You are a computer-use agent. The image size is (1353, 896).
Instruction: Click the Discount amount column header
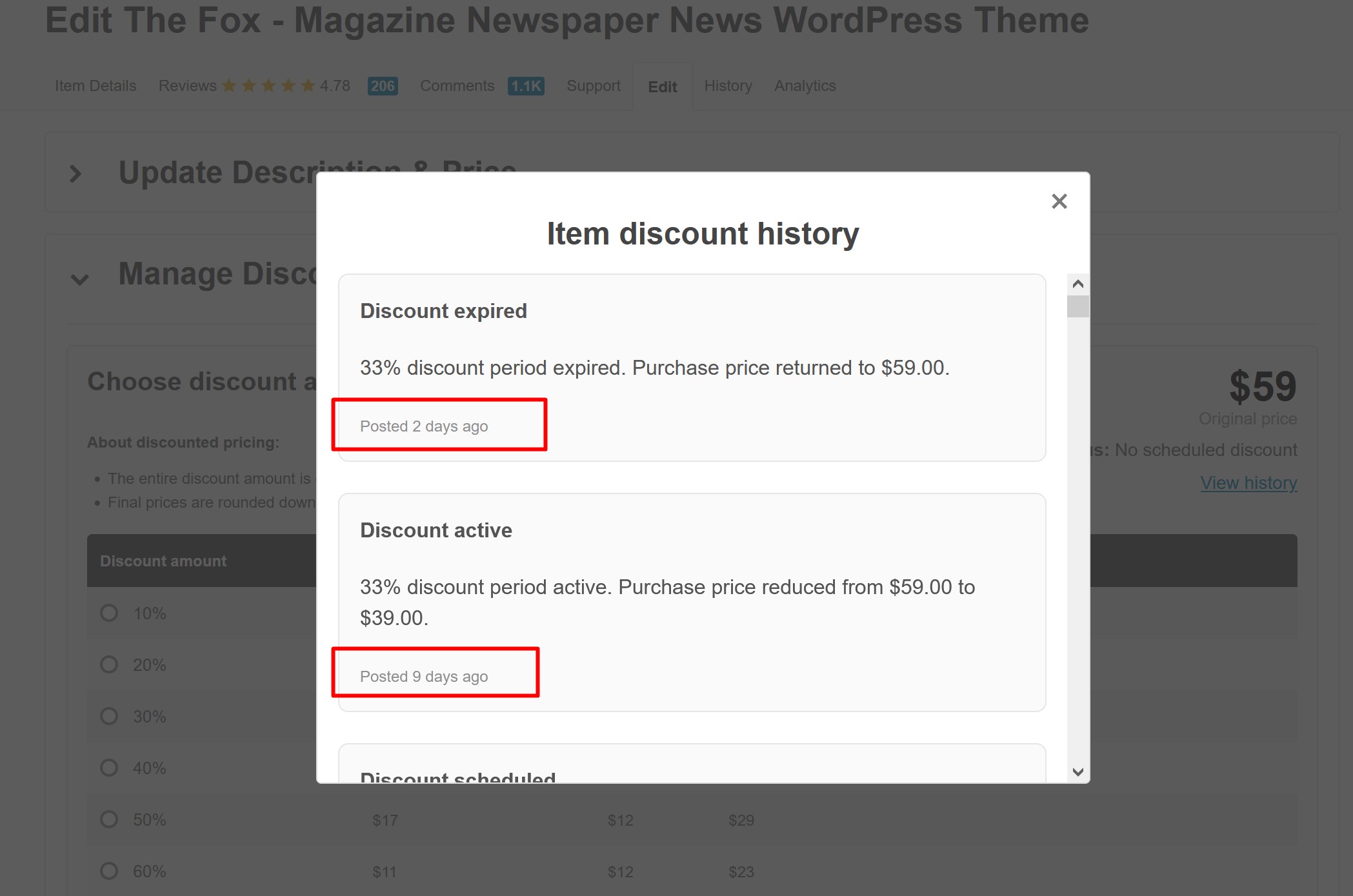pyautogui.click(x=163, y=561)
